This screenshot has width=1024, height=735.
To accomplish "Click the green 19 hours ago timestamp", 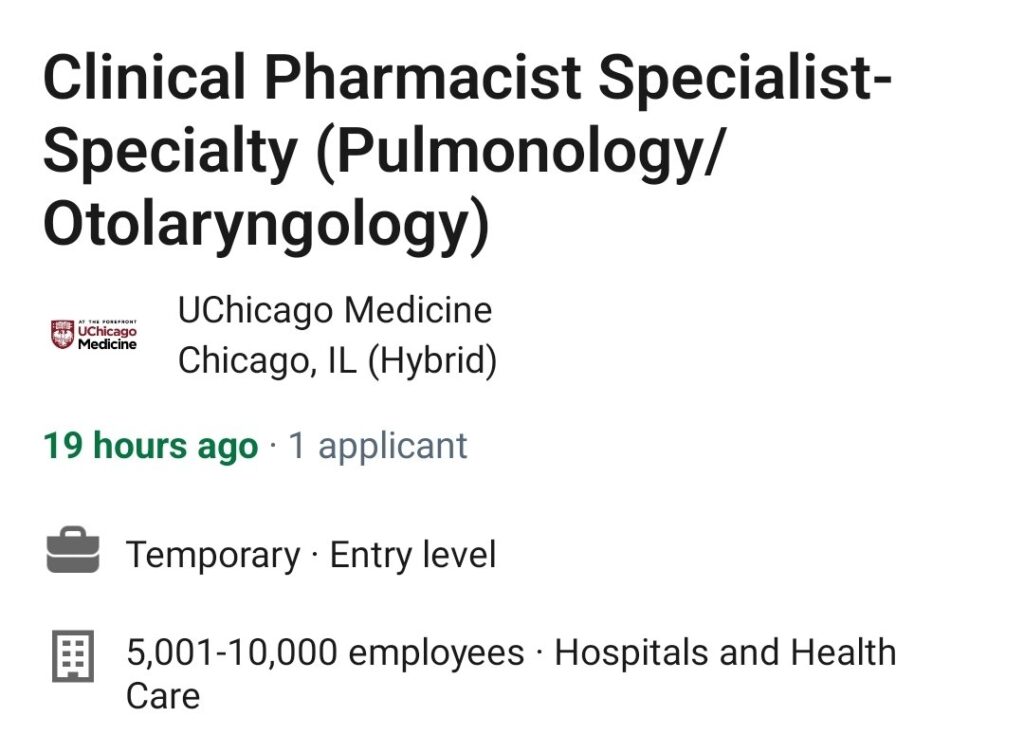I will pyautogui.click(x=151, y=446).
